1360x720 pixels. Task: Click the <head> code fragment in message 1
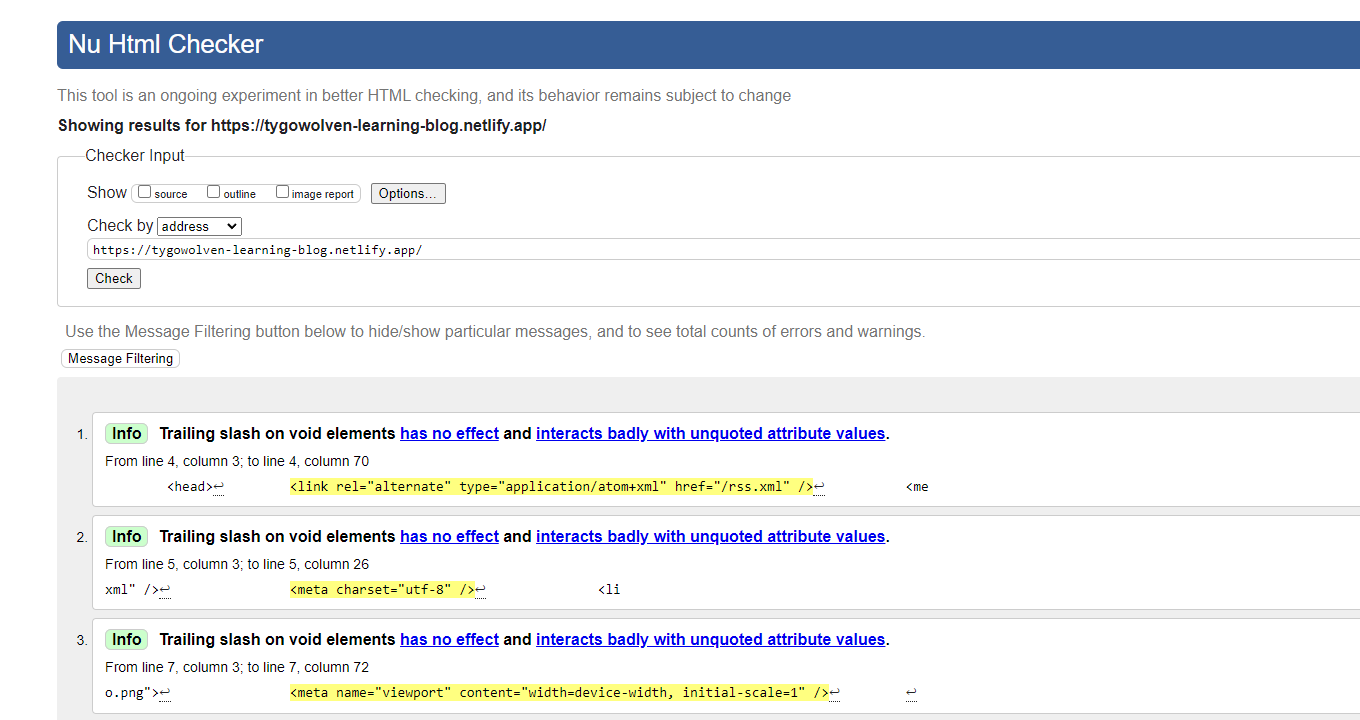pos(190,487)
